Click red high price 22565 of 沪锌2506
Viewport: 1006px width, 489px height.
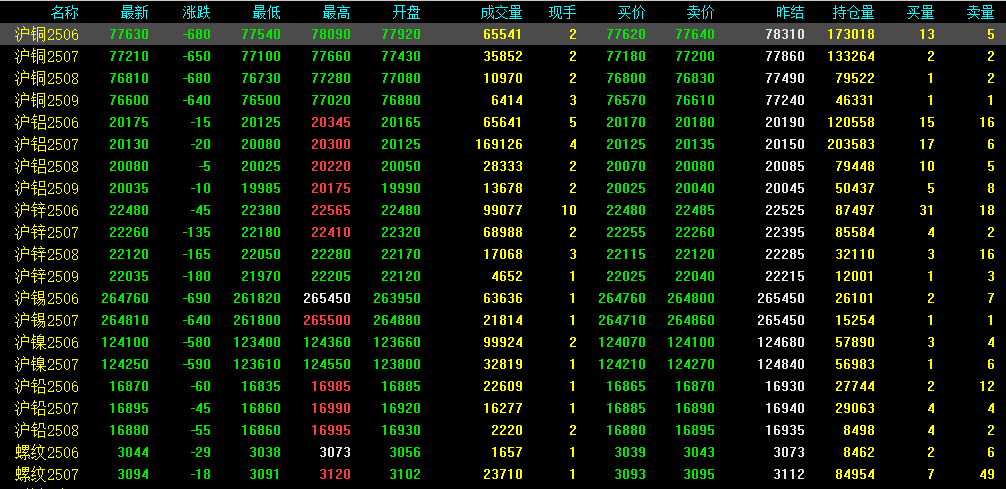point(331,210)
